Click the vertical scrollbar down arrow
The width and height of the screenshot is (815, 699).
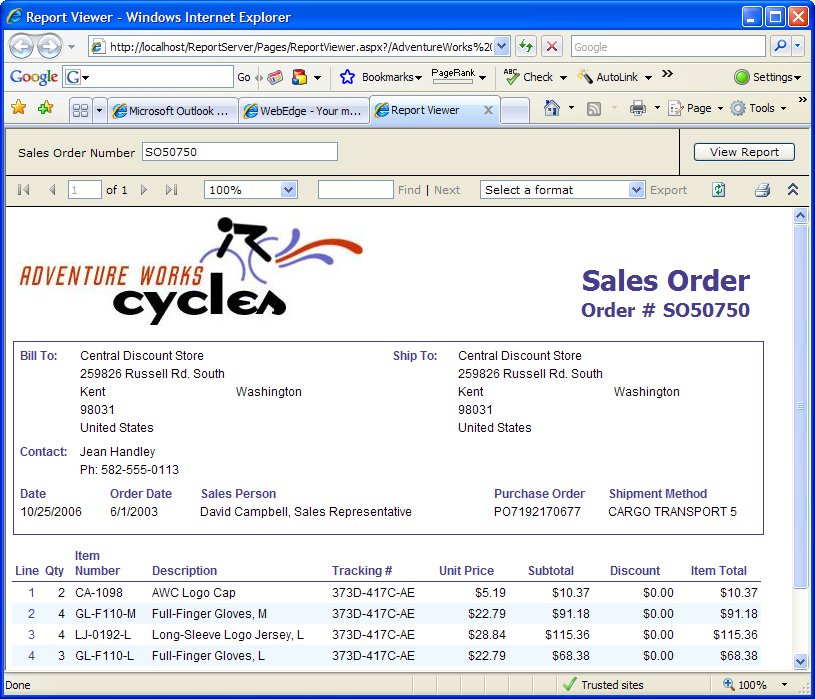tap(800, 661)
